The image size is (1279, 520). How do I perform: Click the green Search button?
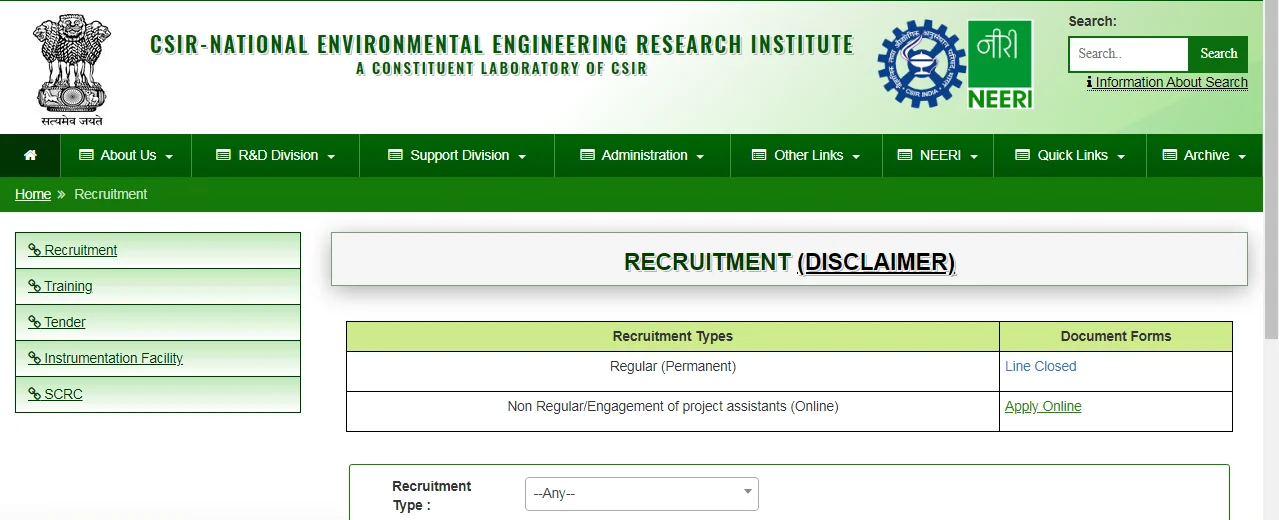click(x=1218, y=54)
